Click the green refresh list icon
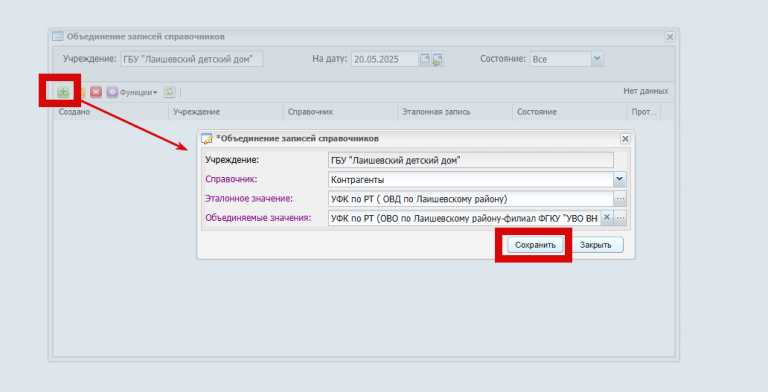Image resolution: width=768 pixels, height=392 pixels. [169, 92]
